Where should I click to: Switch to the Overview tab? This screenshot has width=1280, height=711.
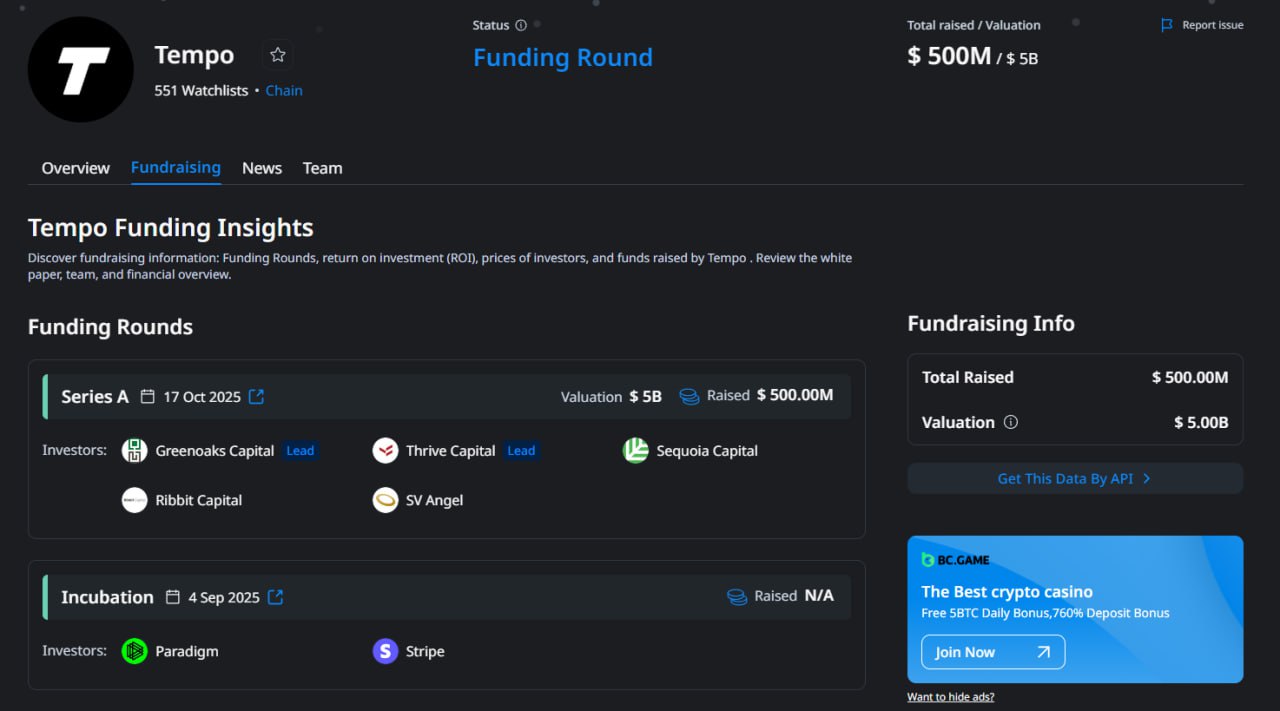pyautogui.click(x=76, y=168)
